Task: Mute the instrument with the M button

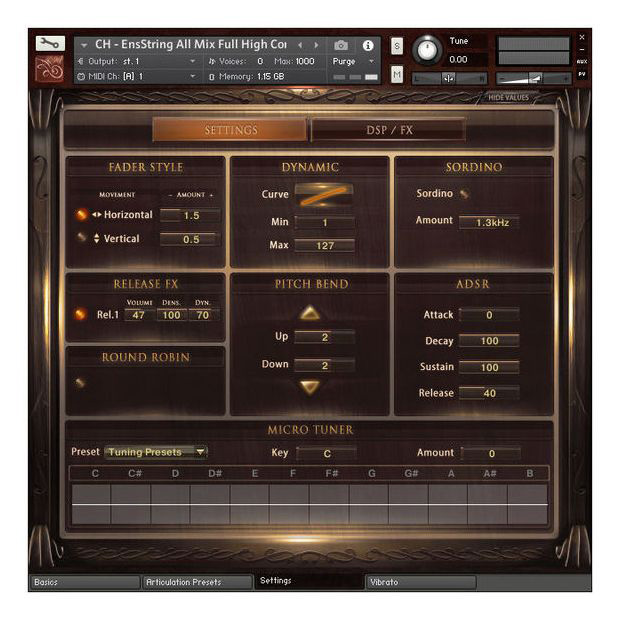Action: click(397, 74)
